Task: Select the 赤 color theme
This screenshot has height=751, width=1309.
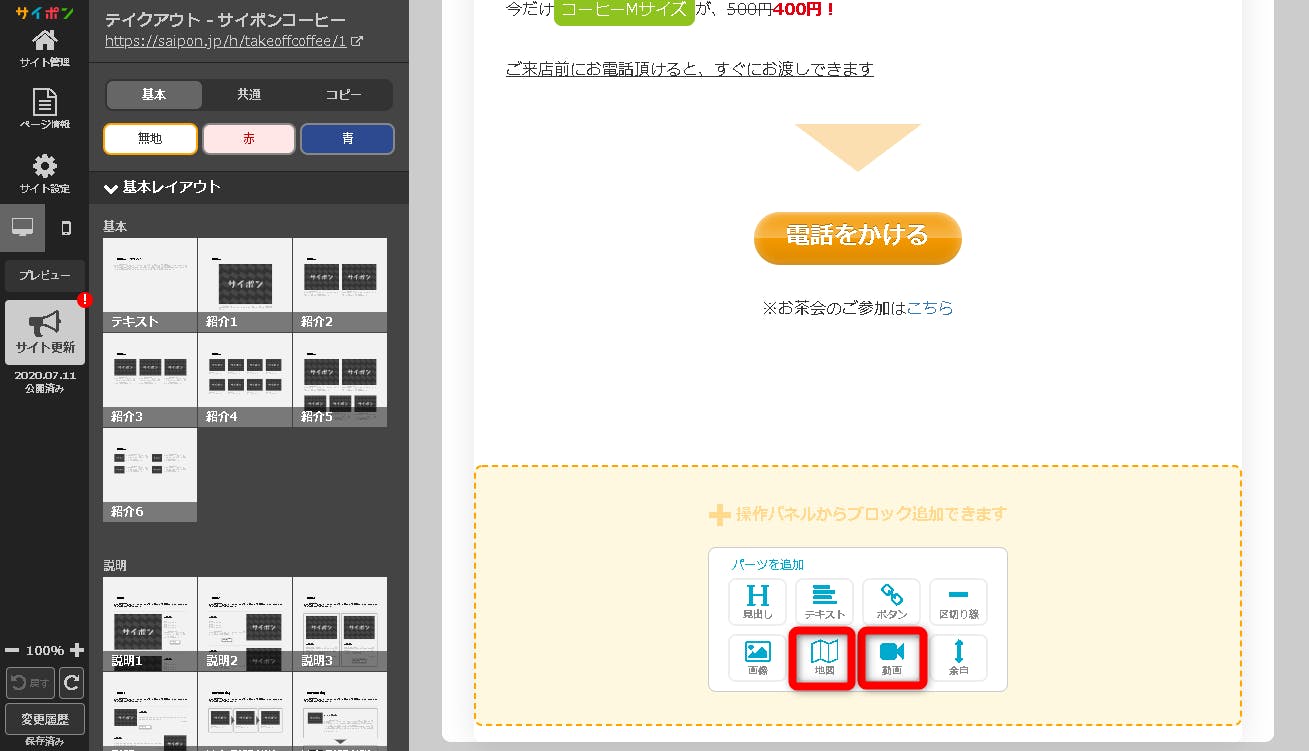Action: click(249, 139)
